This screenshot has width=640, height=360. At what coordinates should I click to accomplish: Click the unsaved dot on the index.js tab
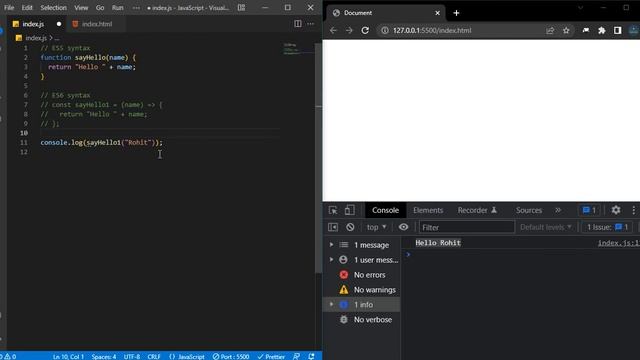tap(59, 24)
